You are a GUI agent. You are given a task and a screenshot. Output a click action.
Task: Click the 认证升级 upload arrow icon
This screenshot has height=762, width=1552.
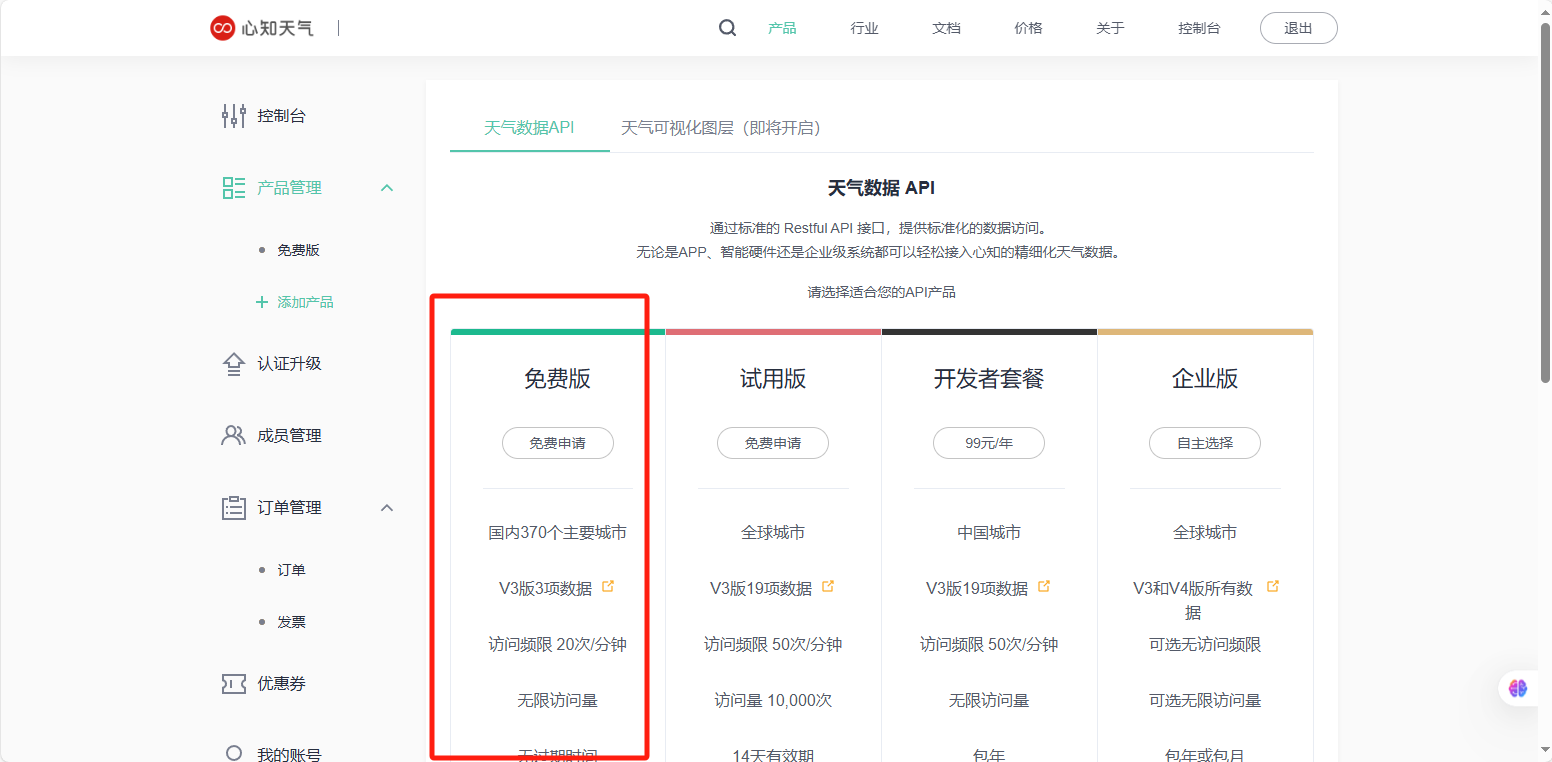(x=233, y=364)
